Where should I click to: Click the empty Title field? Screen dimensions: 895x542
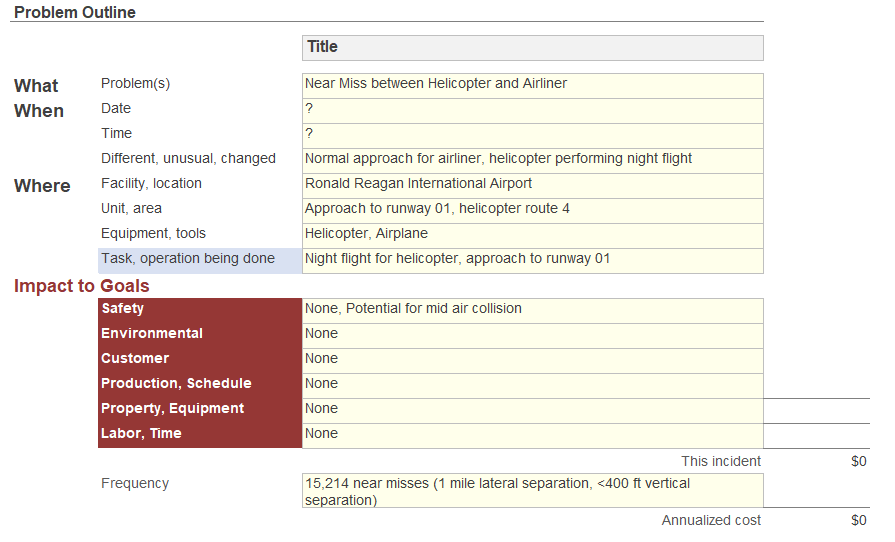point(532,48)
